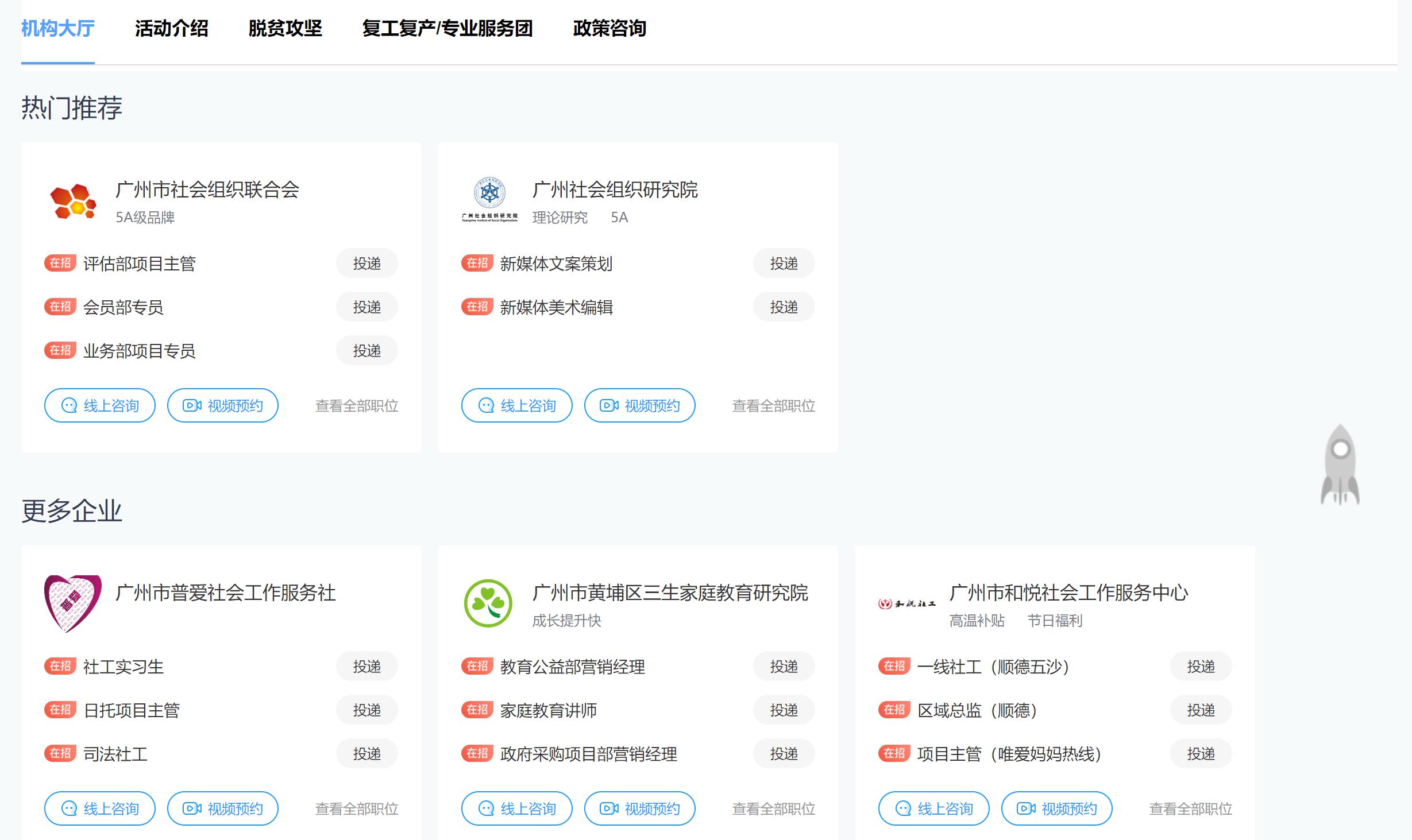The width and height of the screenshot is (1412, 840).
Task: Click 线上咨询 for 三生家庭教育研究院
Action: coord(517,809)
